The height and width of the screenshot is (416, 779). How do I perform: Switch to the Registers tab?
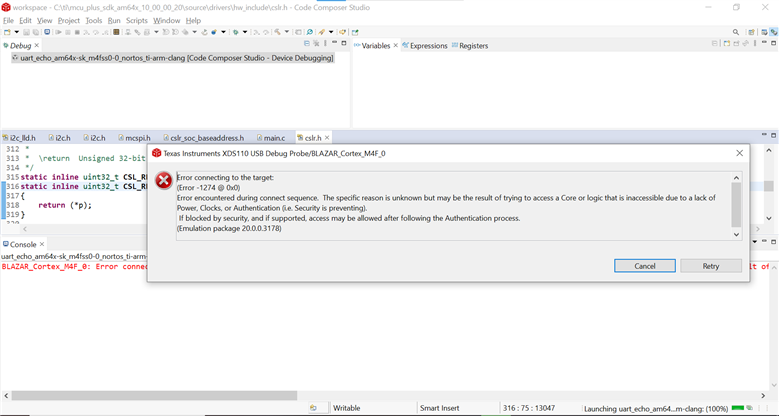(469, 46)
